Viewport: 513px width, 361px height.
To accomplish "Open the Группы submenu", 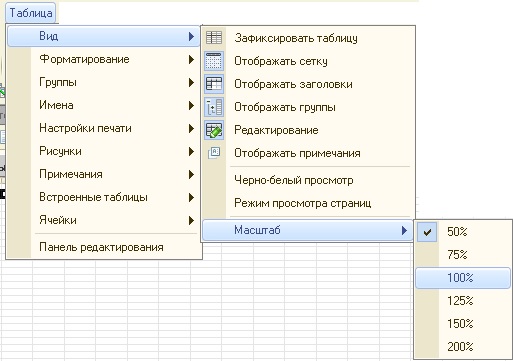I will click(103, 82).
